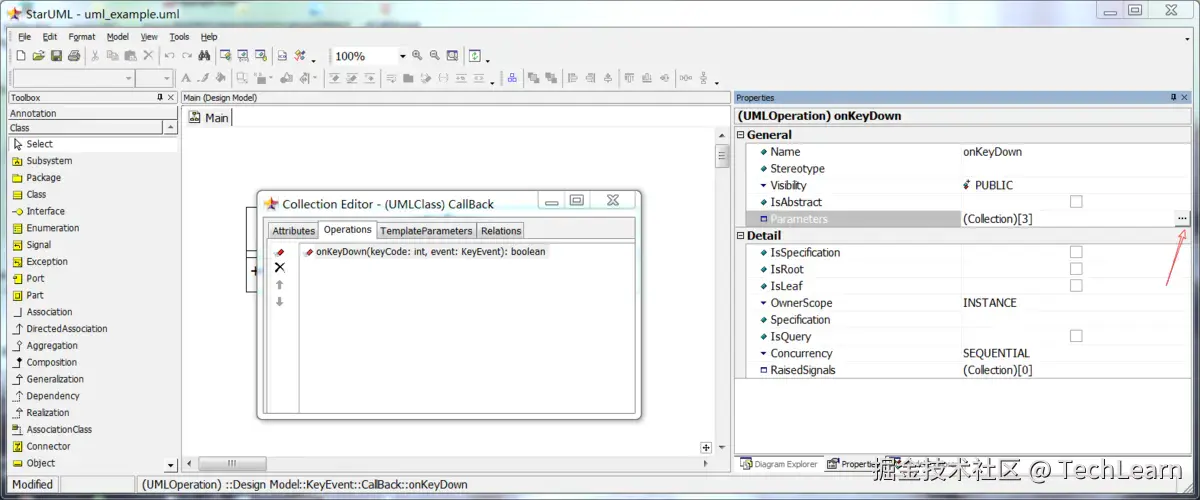Select the Generalization tool in Toolbox
The image size is (1200, 500).
55,380
